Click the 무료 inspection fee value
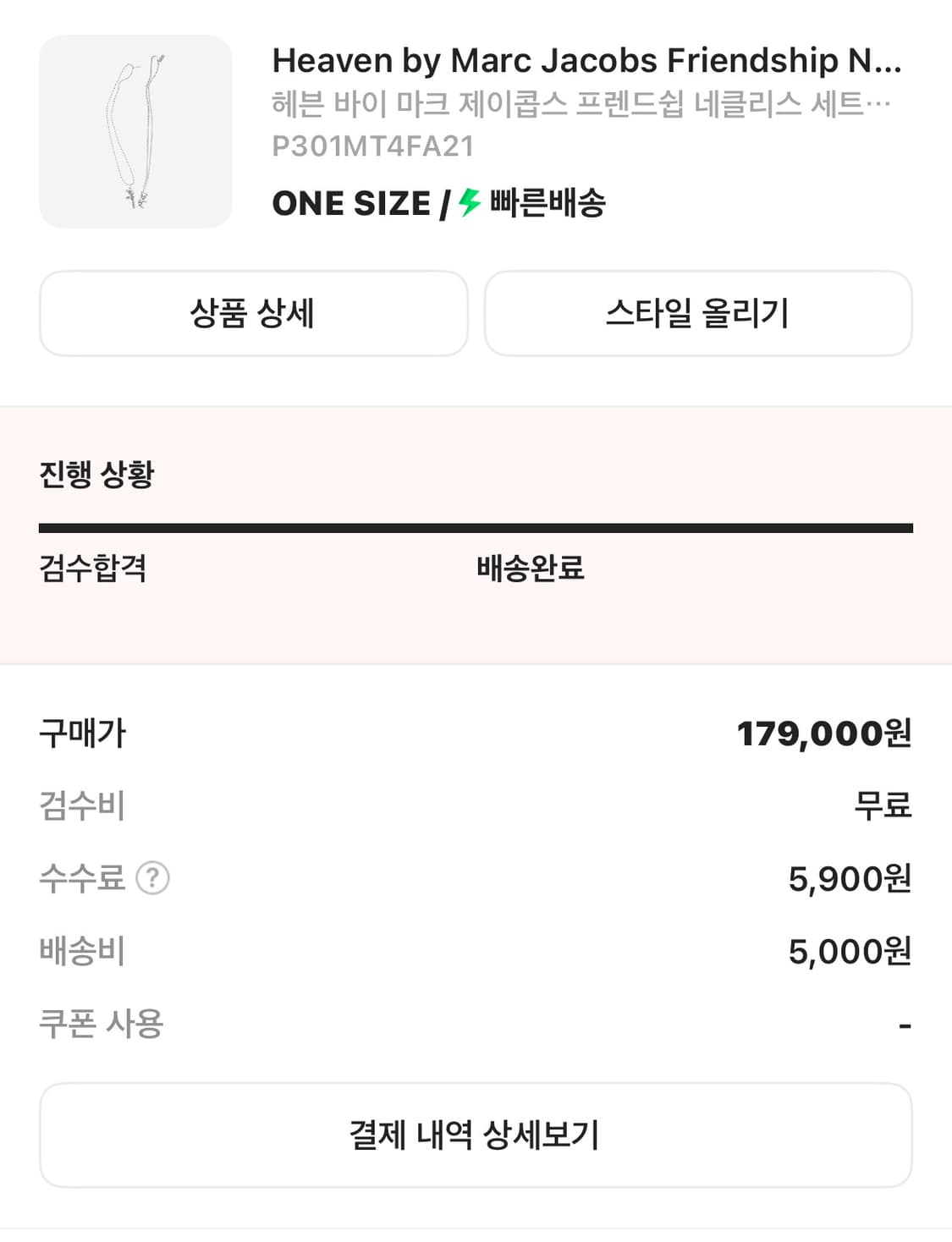Screen dimensions: 952x1242 click(883, 805)
